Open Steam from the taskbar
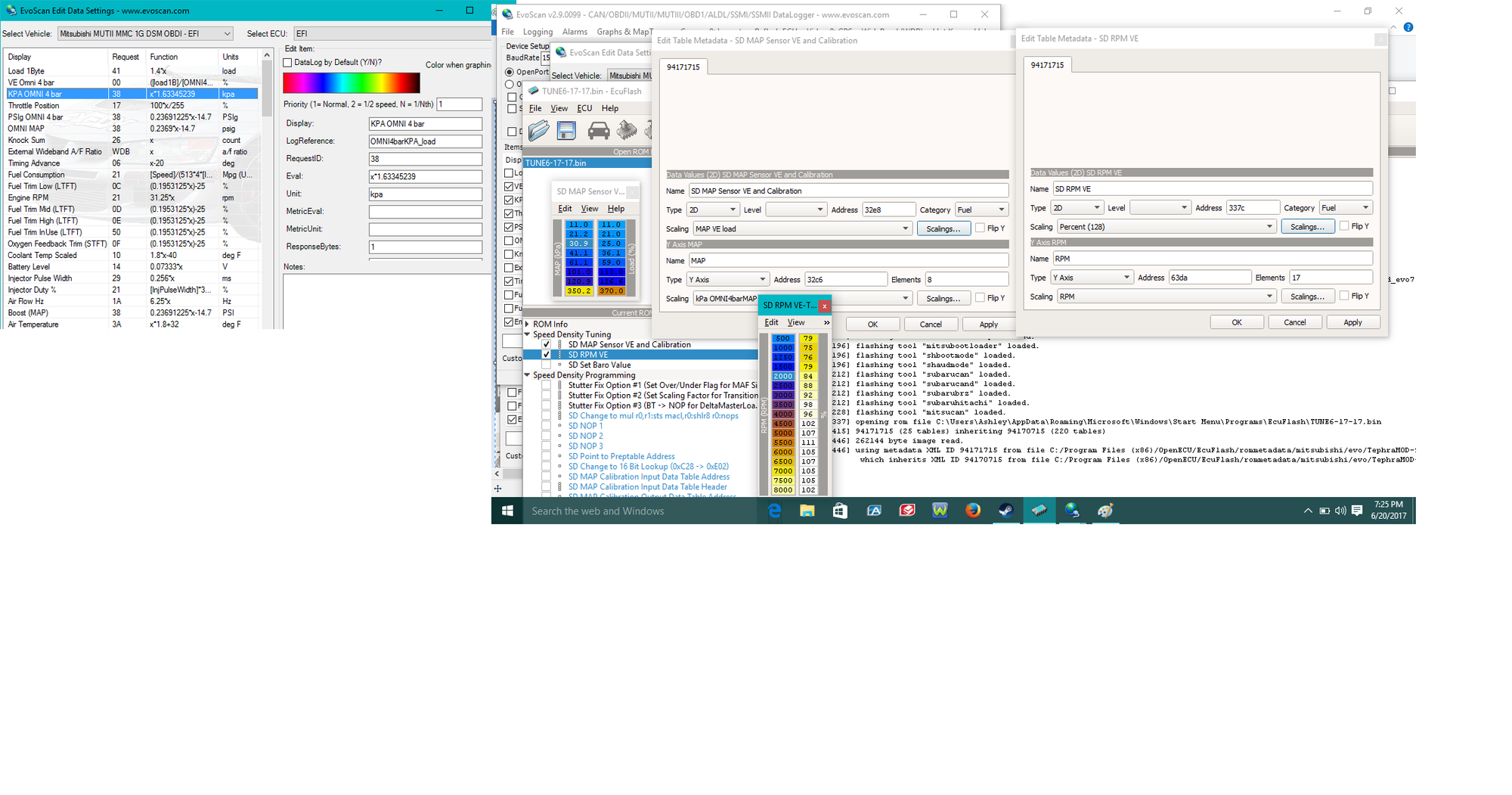This screenshot has width=1512, height=795. pyautogui.click(x=1005, y=511)
